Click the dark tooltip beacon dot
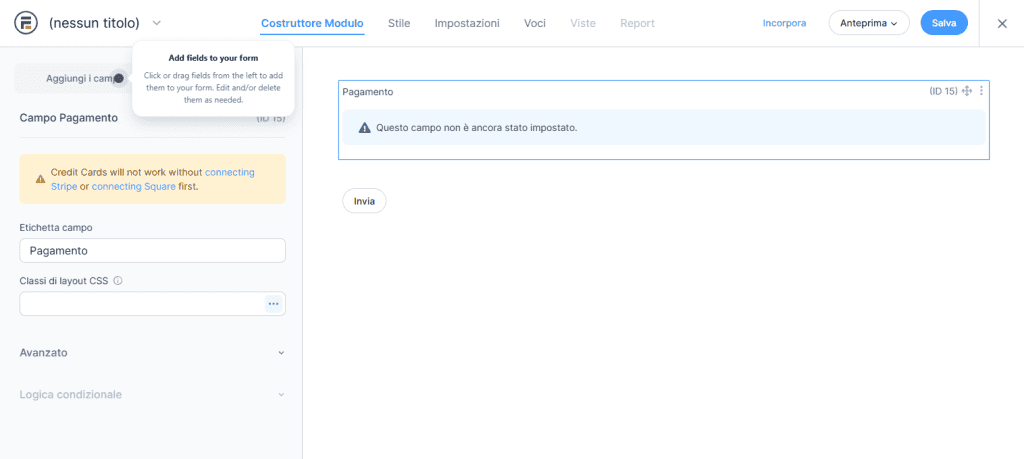1024x459 pixels. point(119,78)
